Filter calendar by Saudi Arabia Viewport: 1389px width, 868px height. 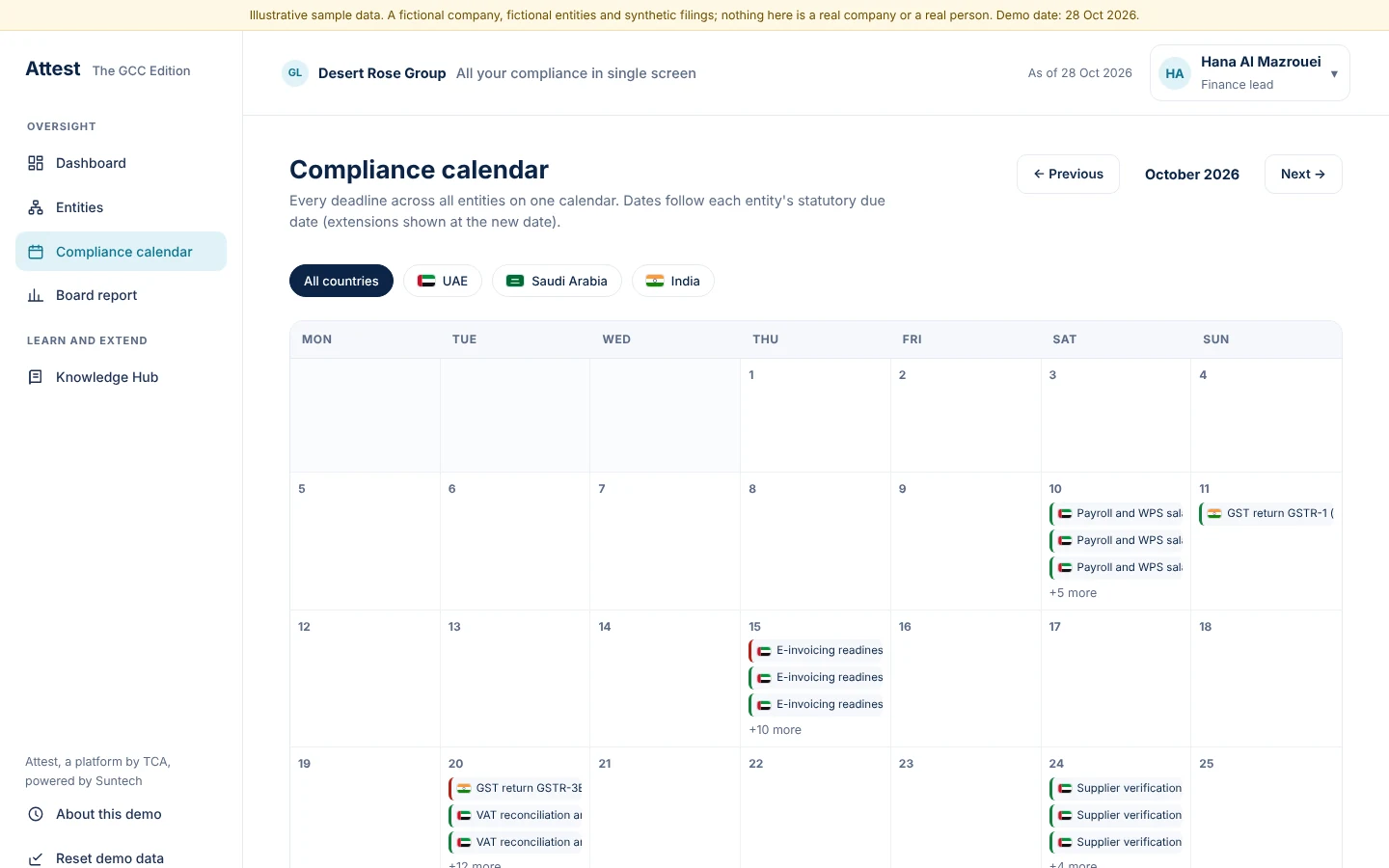coord(557,281)
